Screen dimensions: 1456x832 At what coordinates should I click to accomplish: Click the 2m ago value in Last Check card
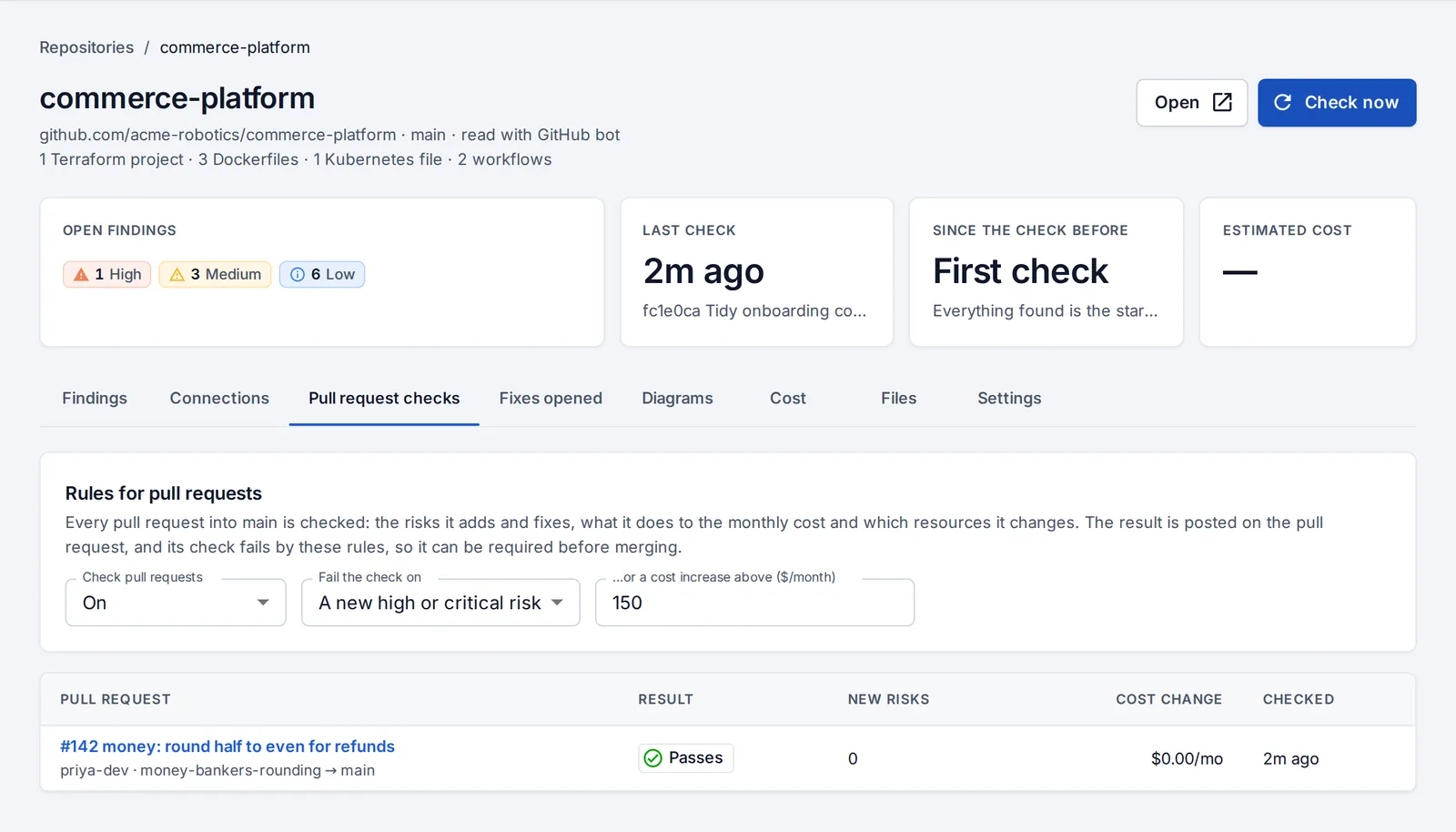tap(703, 271)
